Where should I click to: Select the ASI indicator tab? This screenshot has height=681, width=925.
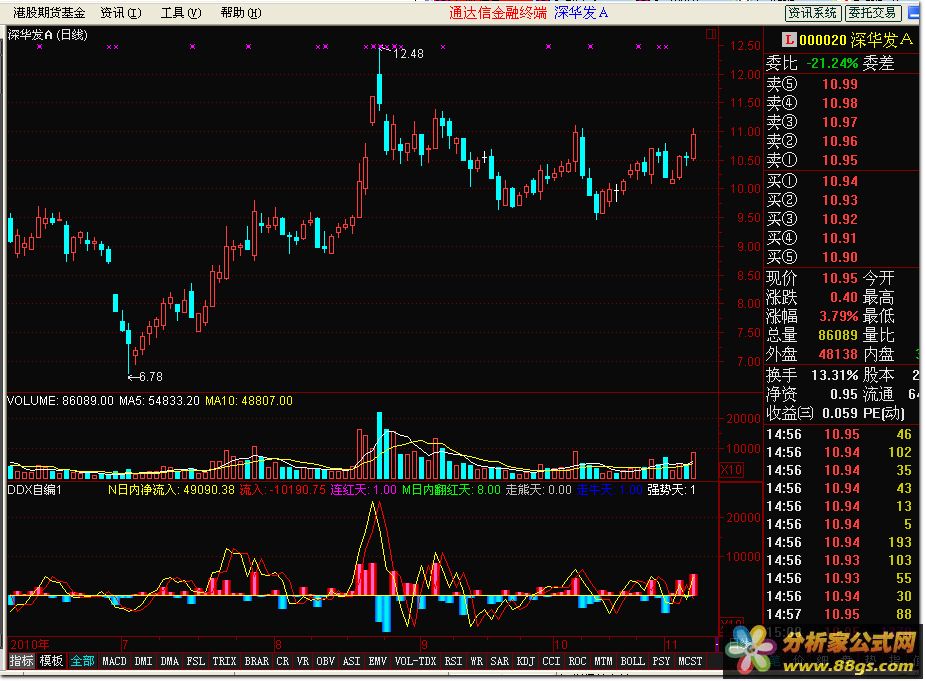(352, 662)
